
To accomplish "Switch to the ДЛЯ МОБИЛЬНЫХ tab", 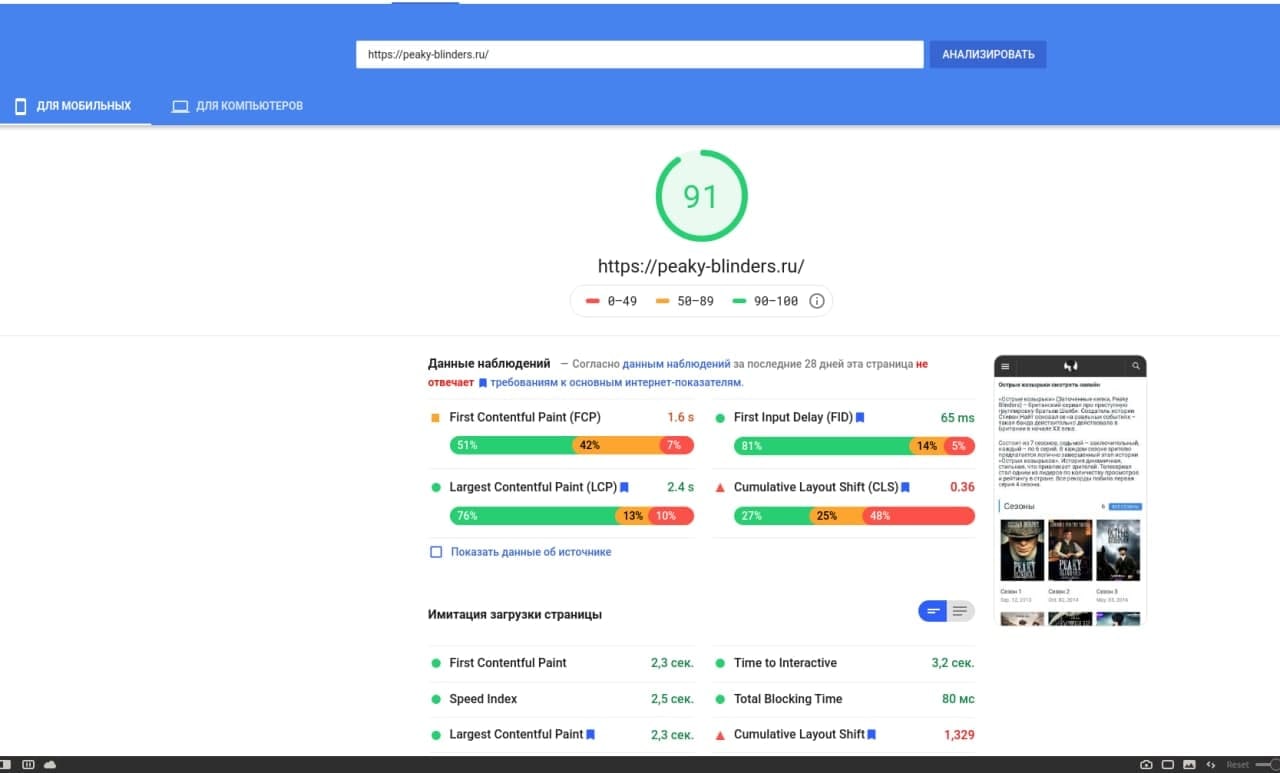I will coord(75,106).
